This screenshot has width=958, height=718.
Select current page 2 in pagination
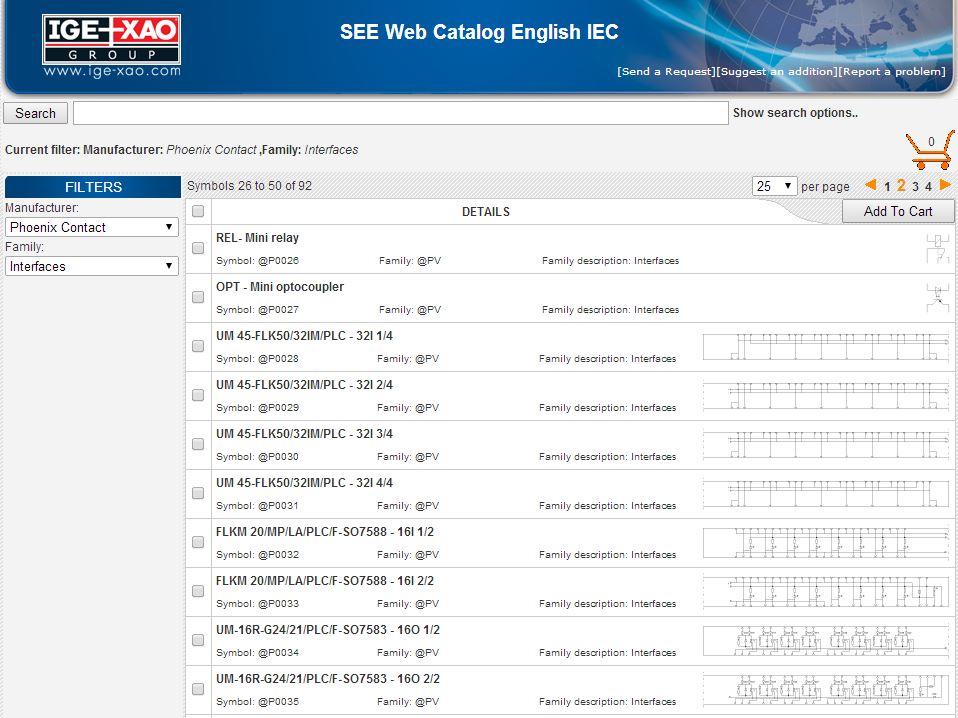(x=901, y=186)
